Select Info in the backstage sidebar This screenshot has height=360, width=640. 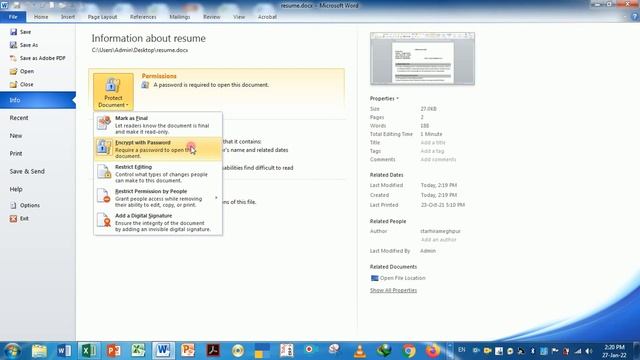[38, 100]
